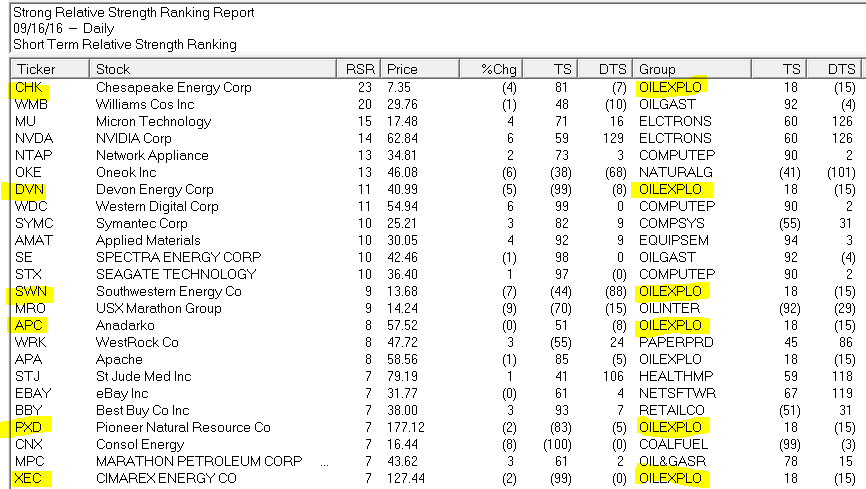Click the RSR column header
The image size is (866, 489).
click(358, 69)
